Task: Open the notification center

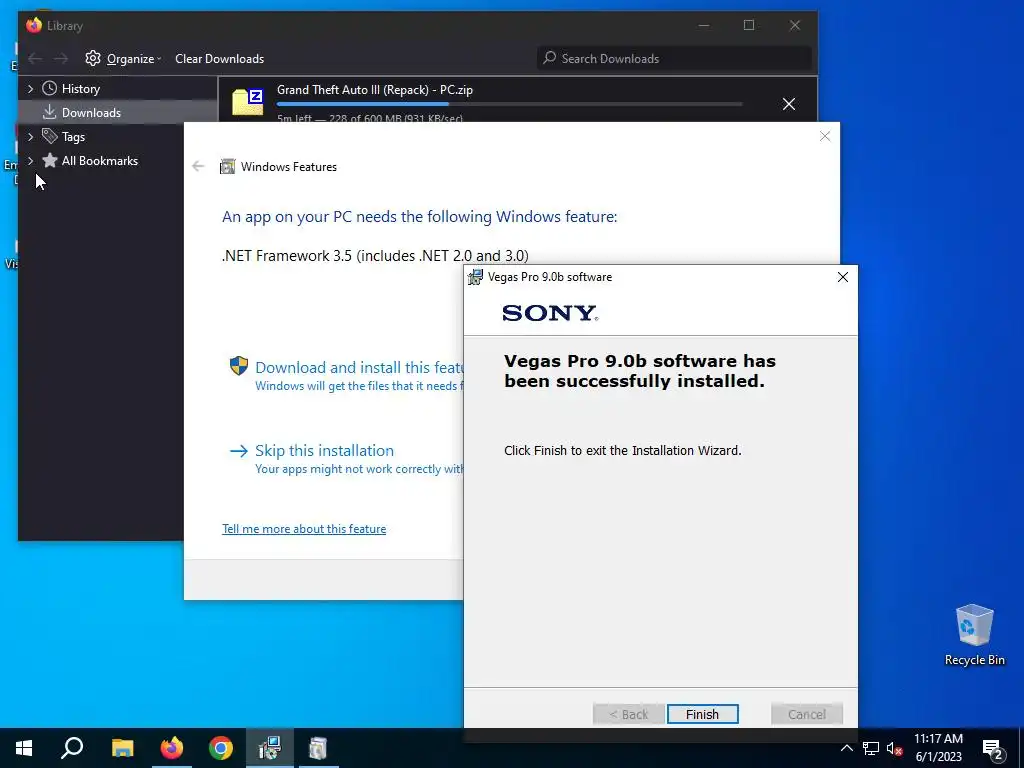Action: (x=993, y=749)
